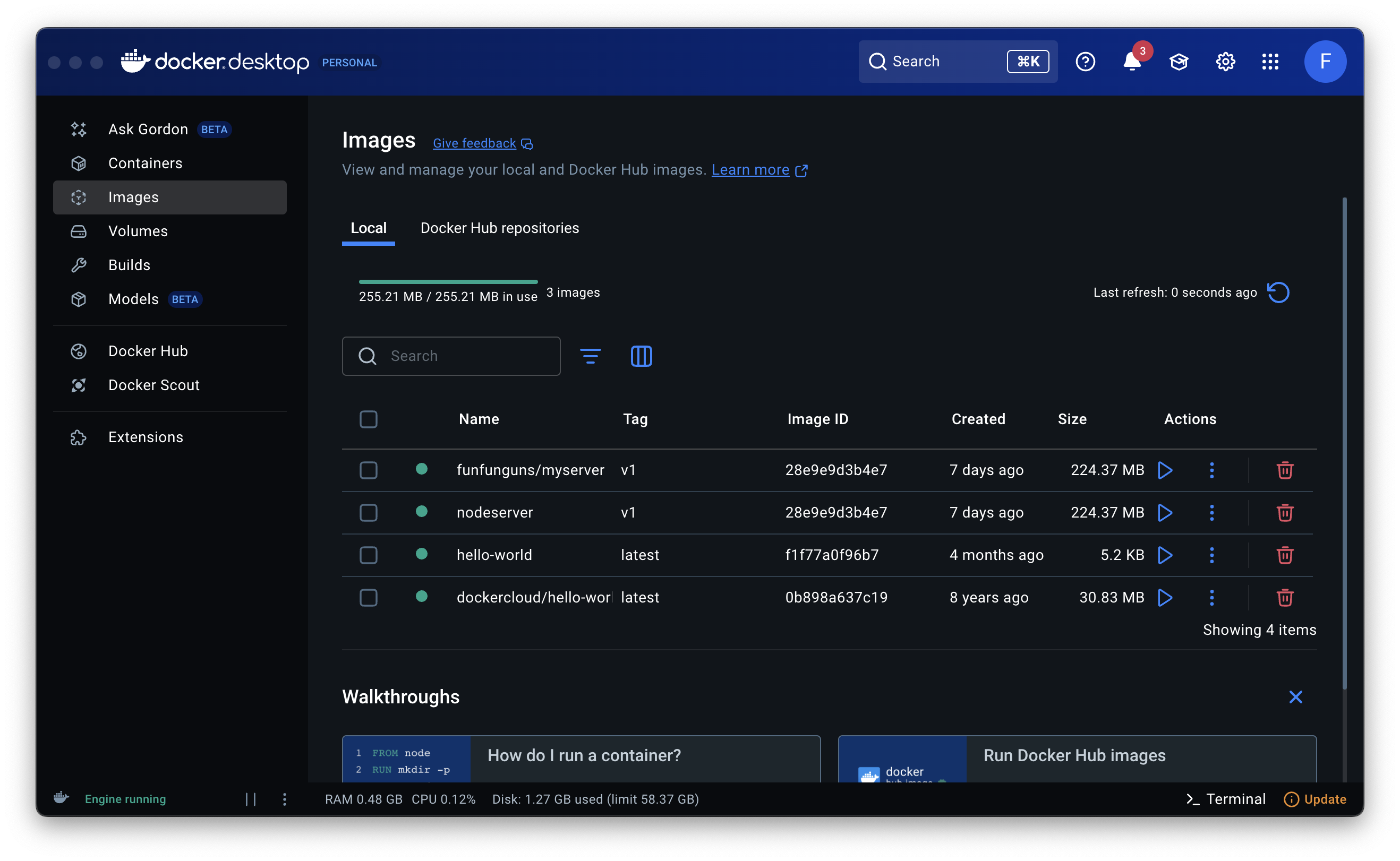Close the Walkthroughs section
Screen dimensions: 1400x861
[x=1296, y=698]
